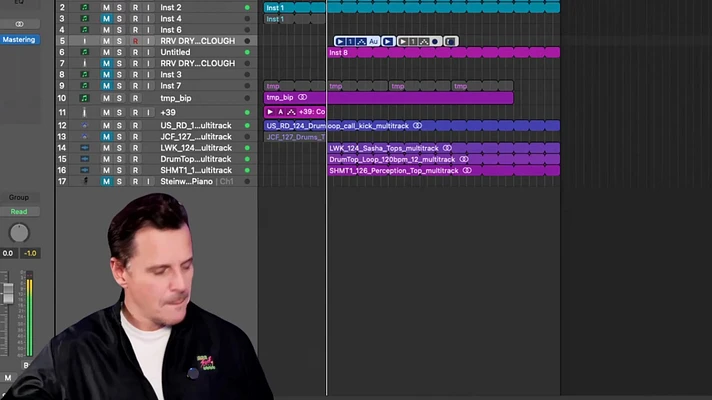The width and height of the screenshot is (712, 400).
Task: Click the waveform icon on SHMT1_1 track
Action: tap(84, 170)
